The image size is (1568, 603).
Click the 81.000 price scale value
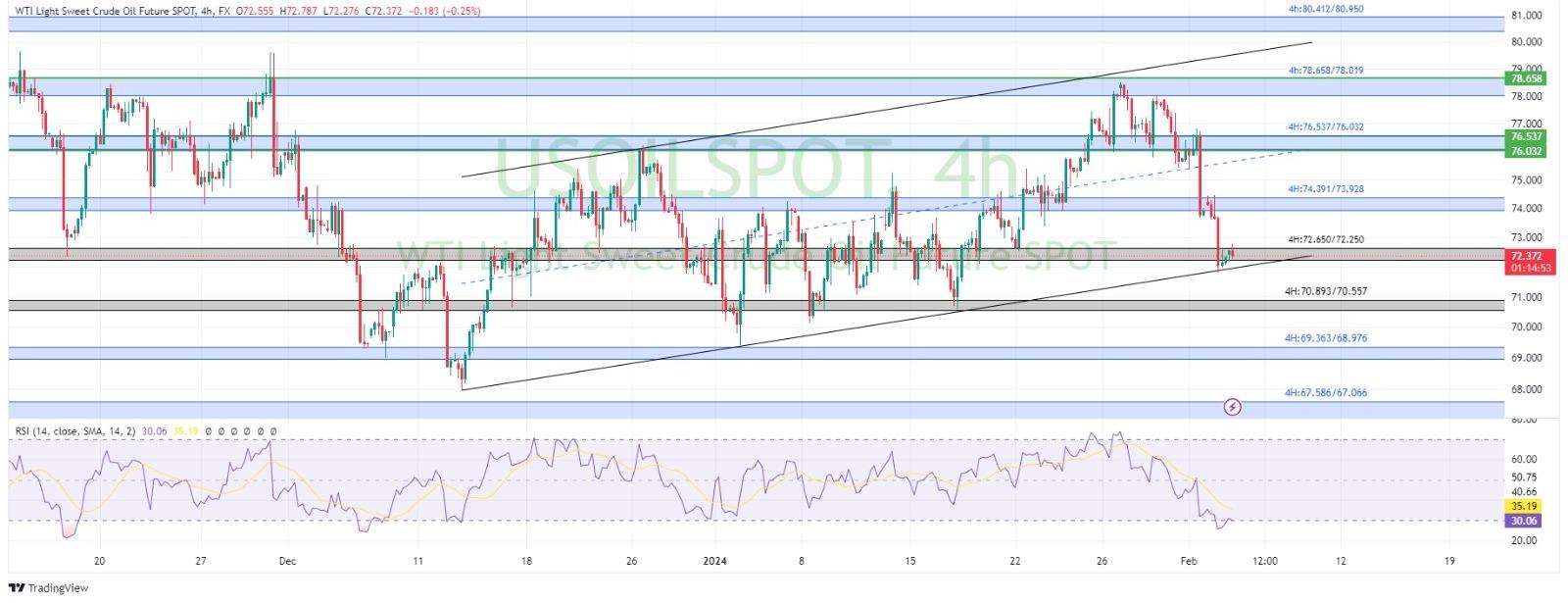pos(1527,16)
